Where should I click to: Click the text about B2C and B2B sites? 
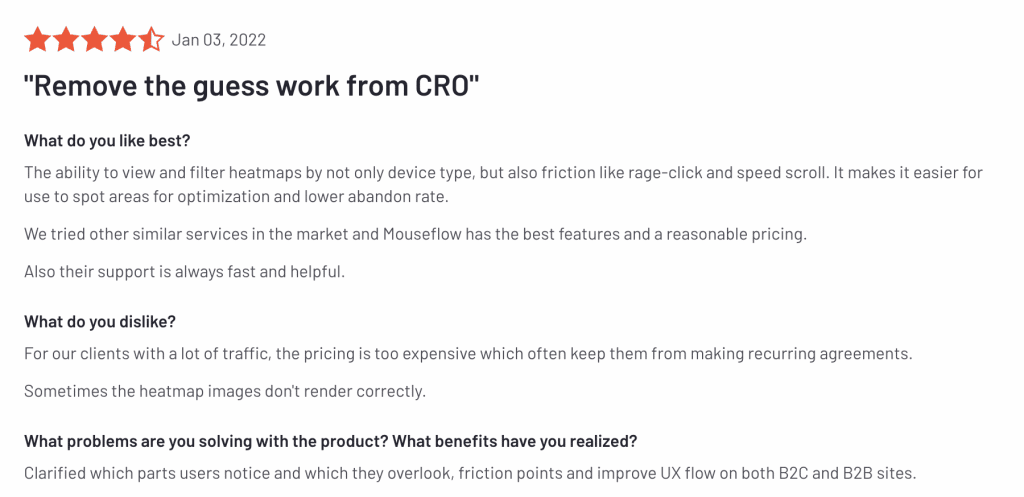470,473
